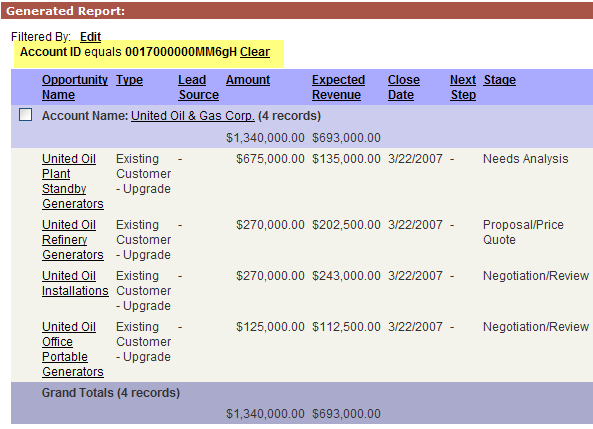Sort by Amount column header
593x429 pixels.
248,80
